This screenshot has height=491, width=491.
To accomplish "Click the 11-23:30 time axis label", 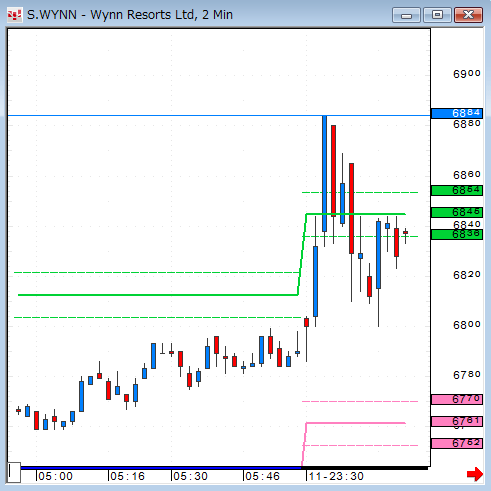I will [336, 476].
